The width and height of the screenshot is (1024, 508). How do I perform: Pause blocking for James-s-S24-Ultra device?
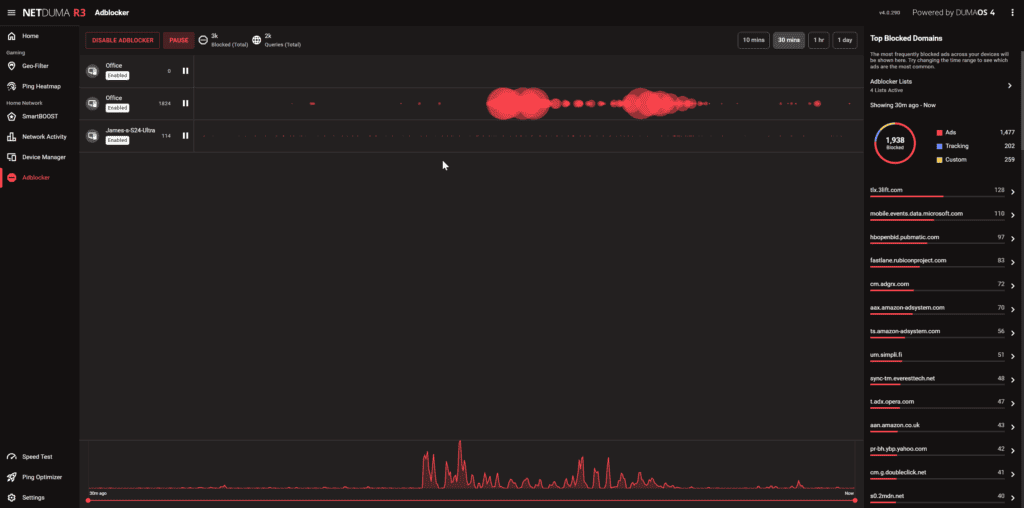[185, 136]
